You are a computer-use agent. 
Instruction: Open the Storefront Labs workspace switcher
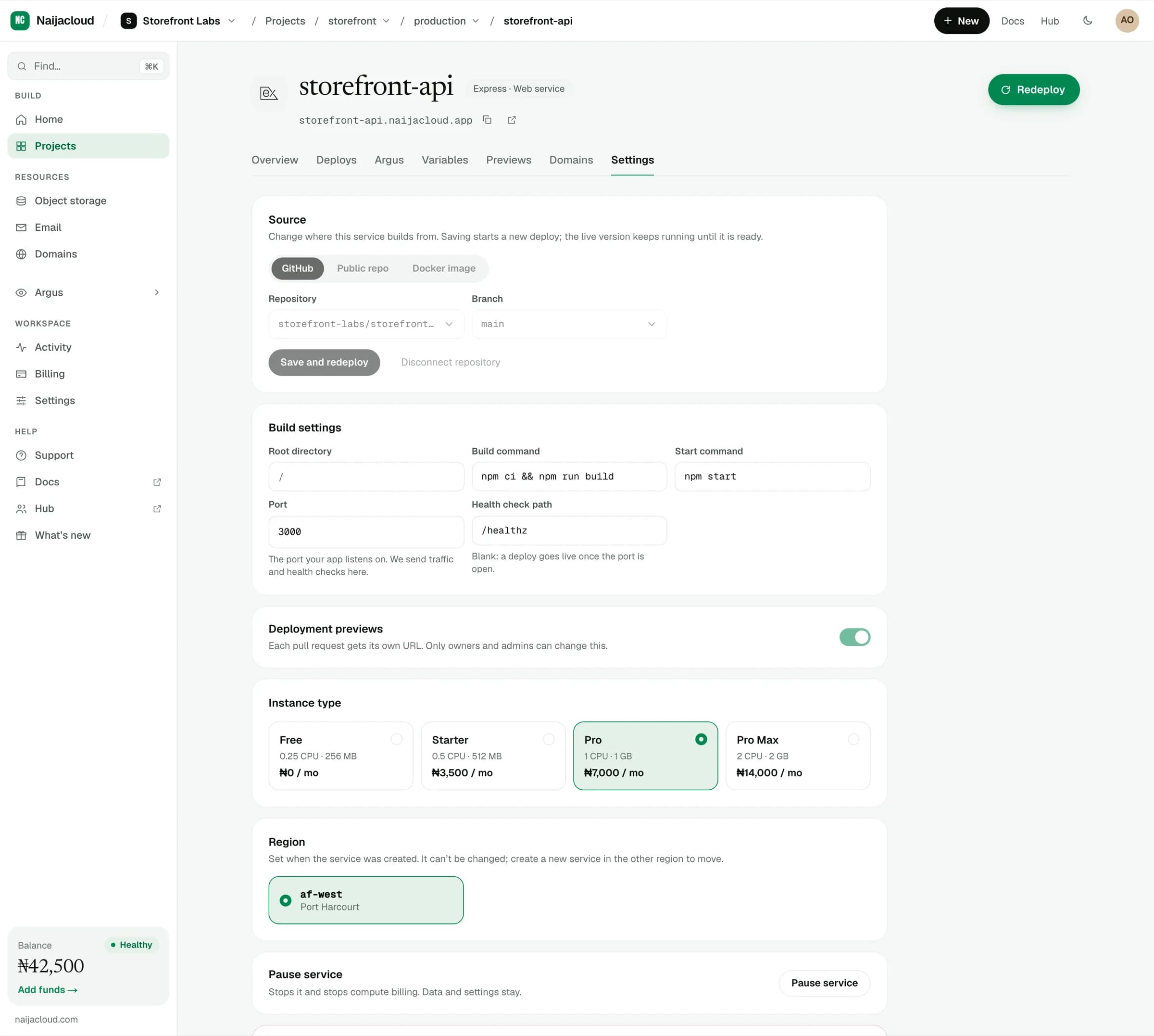pos(178,21)
